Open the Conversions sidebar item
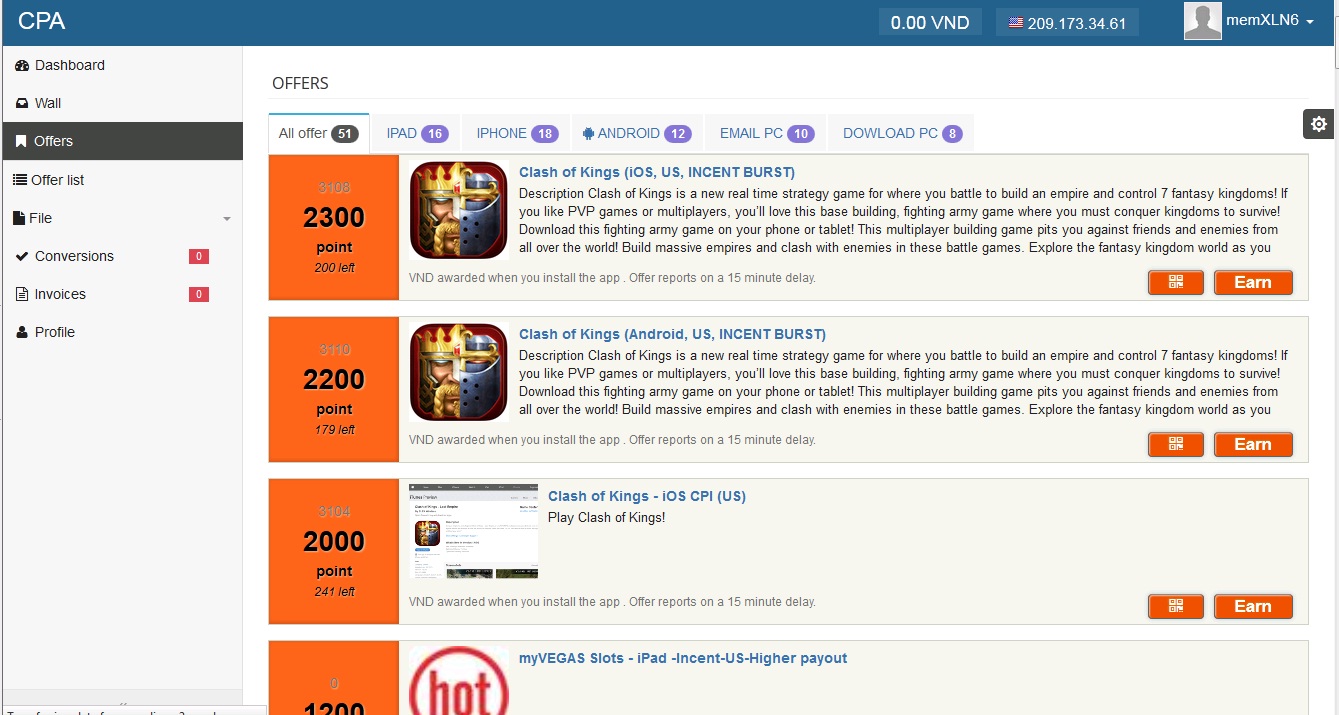 (x=122, y=256)
